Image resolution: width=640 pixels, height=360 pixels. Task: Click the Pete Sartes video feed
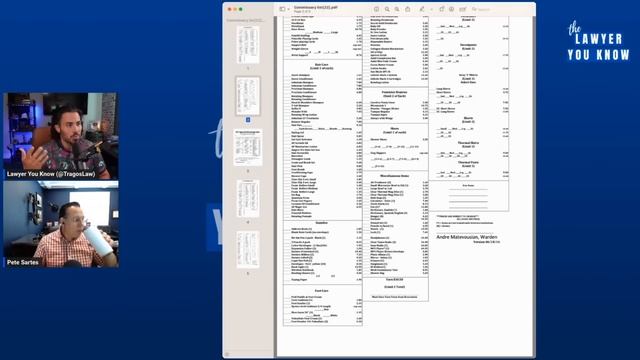coord(61,224)
